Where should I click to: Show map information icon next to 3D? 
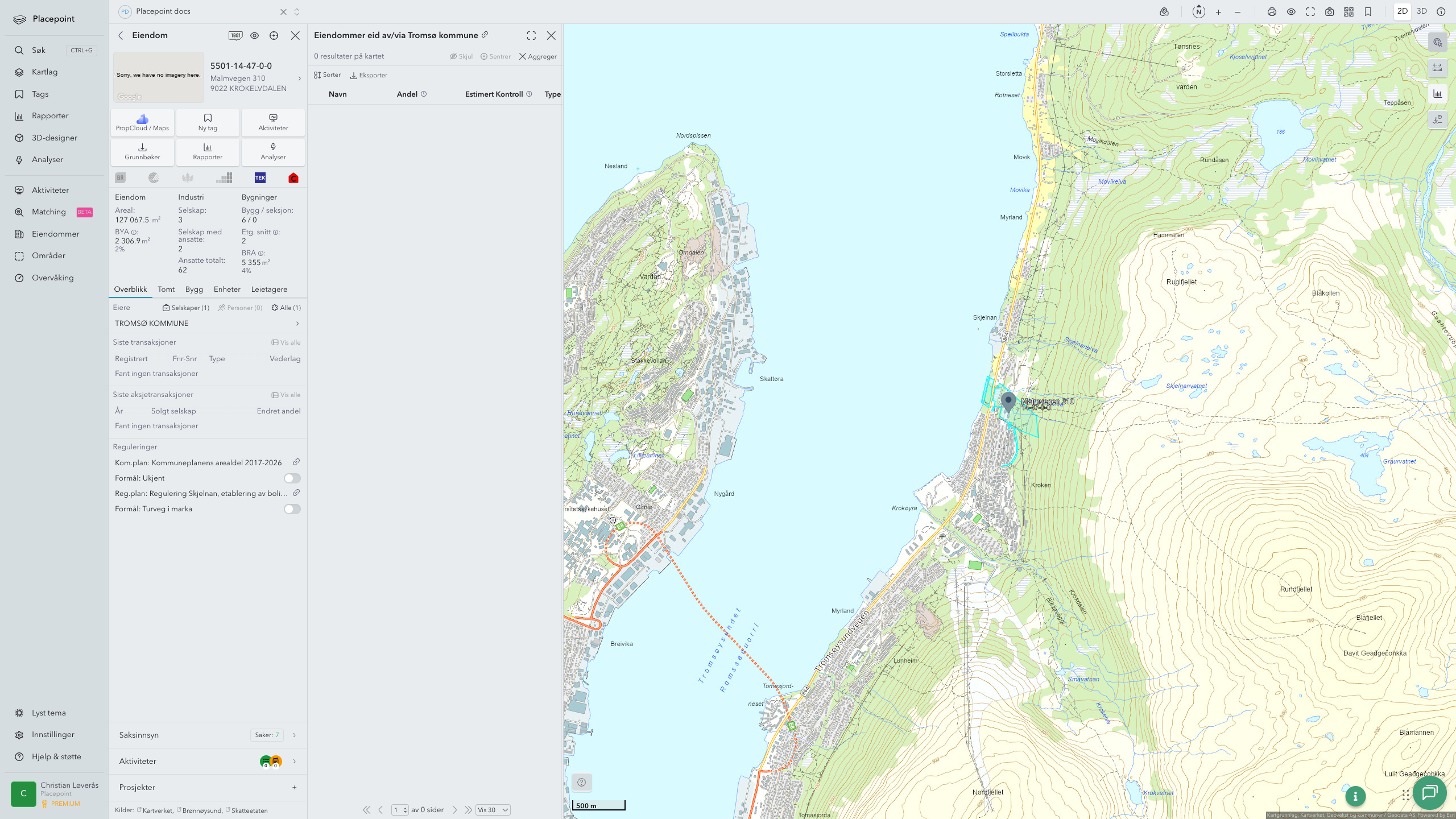[x=1441, y=11]
